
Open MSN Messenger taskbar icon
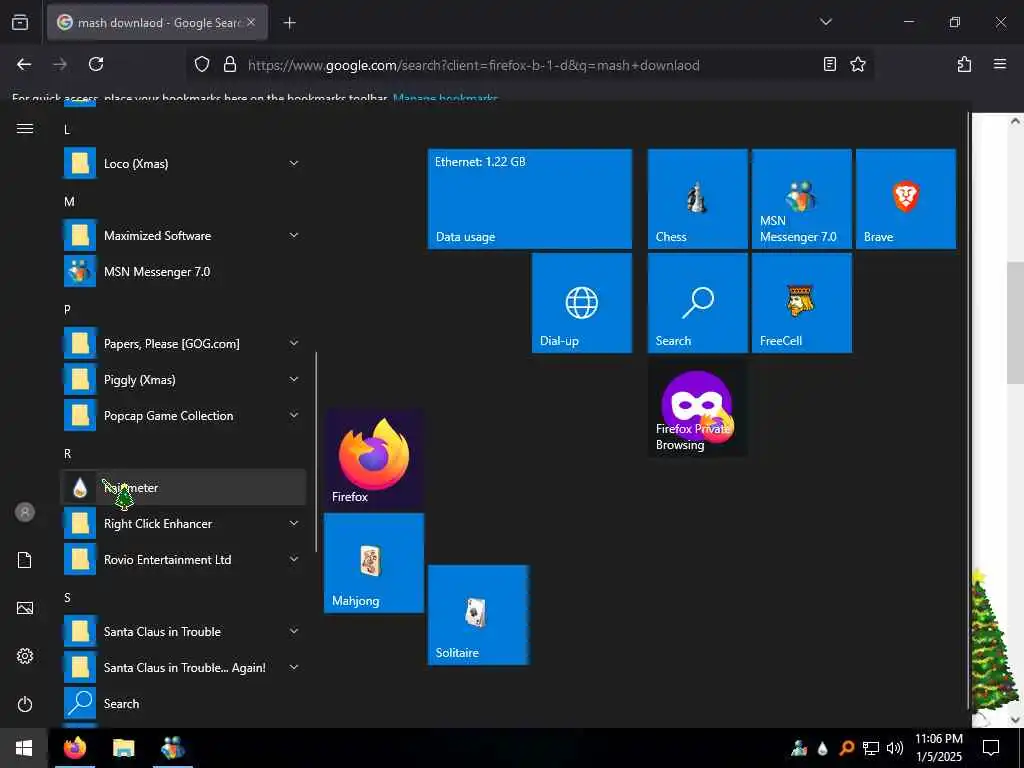click(x=172, y=748)
